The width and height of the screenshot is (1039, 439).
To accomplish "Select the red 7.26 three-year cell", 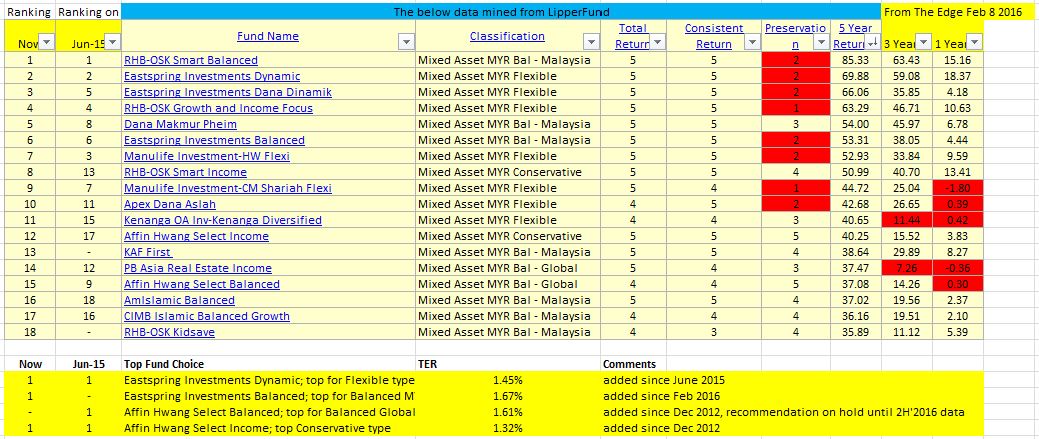I will (x=906, y=268).
